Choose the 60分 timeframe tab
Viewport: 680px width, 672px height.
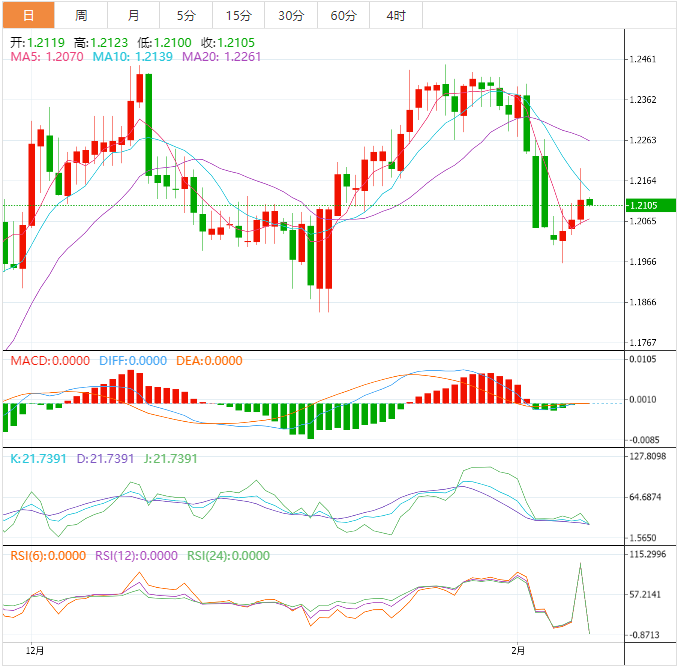[343, 15]
